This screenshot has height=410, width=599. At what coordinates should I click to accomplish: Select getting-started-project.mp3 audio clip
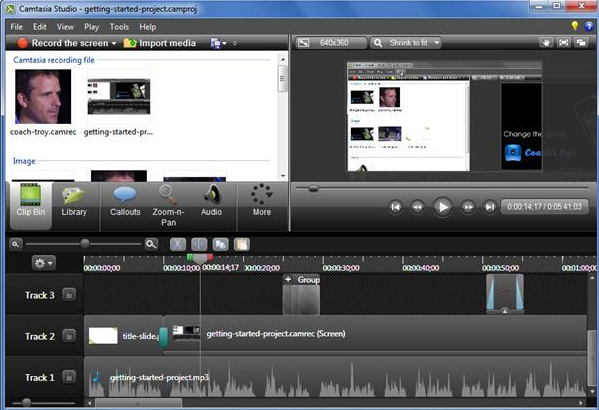(x=335, y=378)
